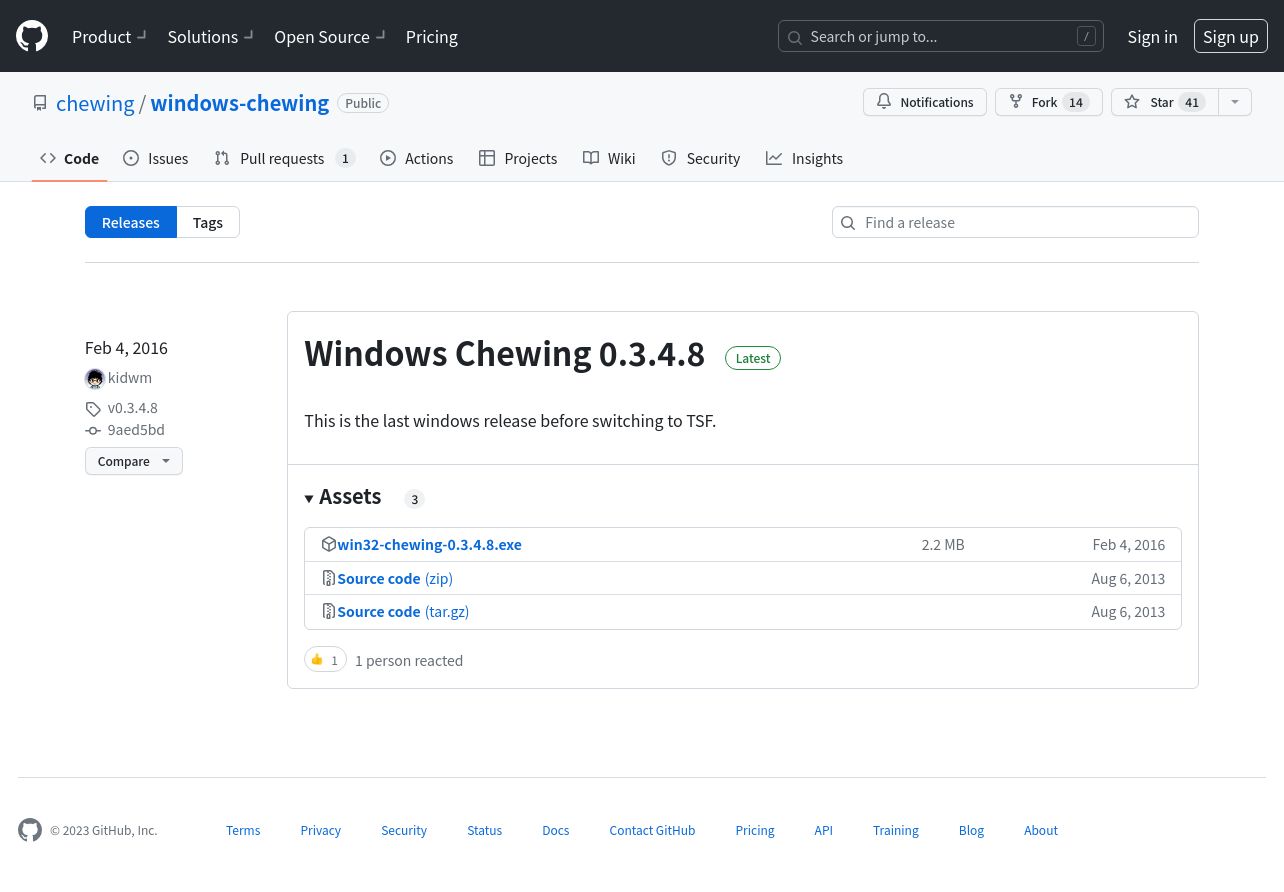Open the Projects tab
This screenshot has height=892, width=1284.
click(518, 158)
